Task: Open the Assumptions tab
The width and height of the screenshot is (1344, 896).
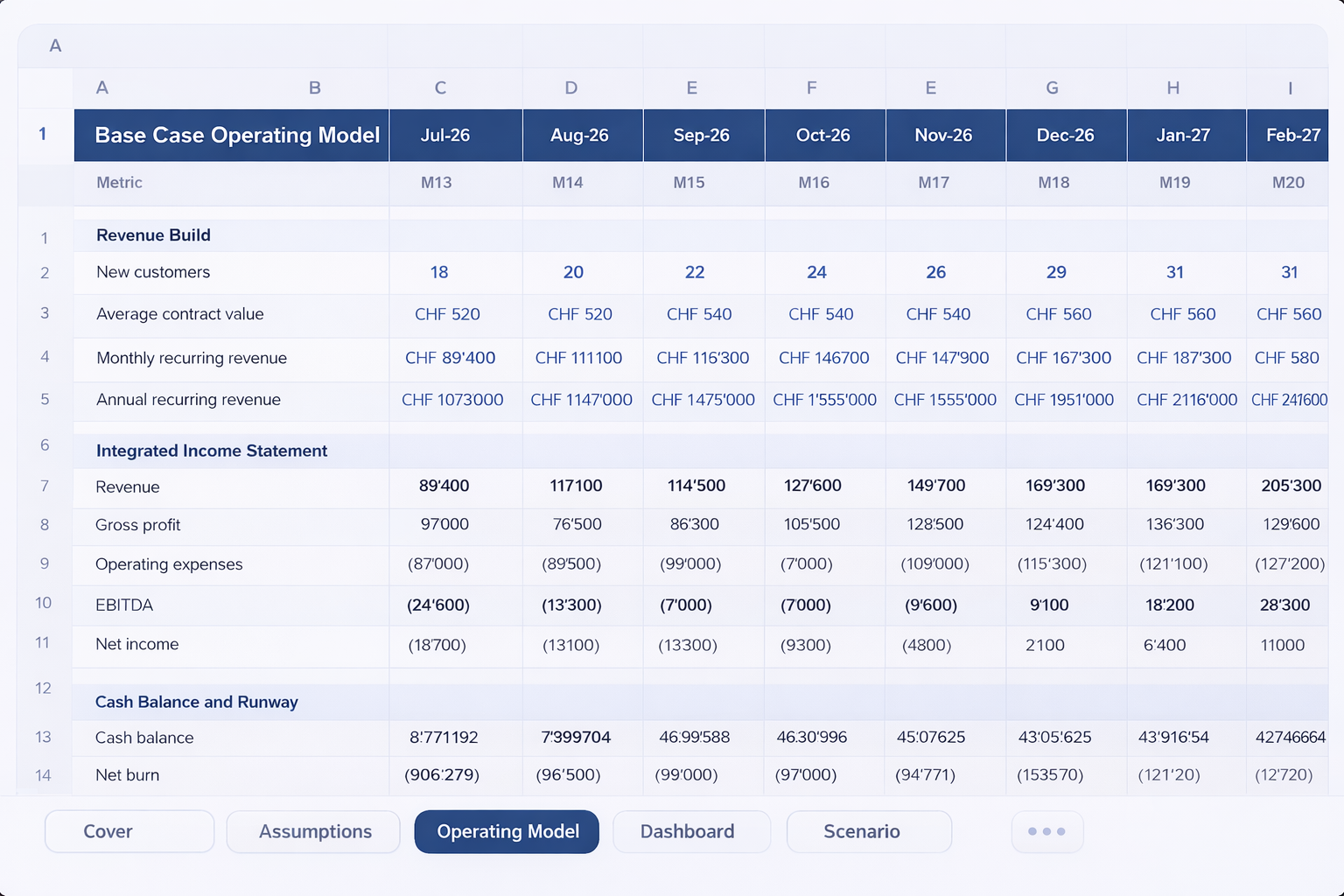Action: point(312,831)
